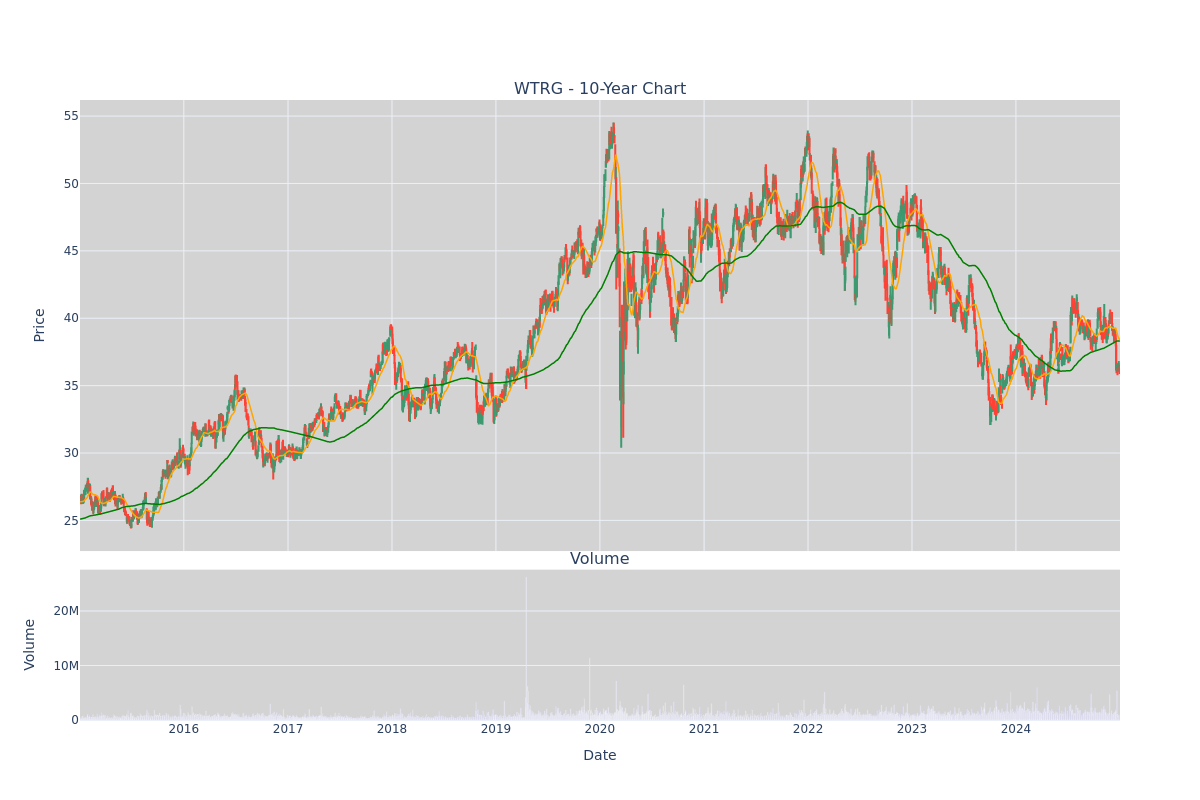Click the tallest volume spike bar in 2019
This screenshot has height=800, width=1200.
tap(526, 648)
